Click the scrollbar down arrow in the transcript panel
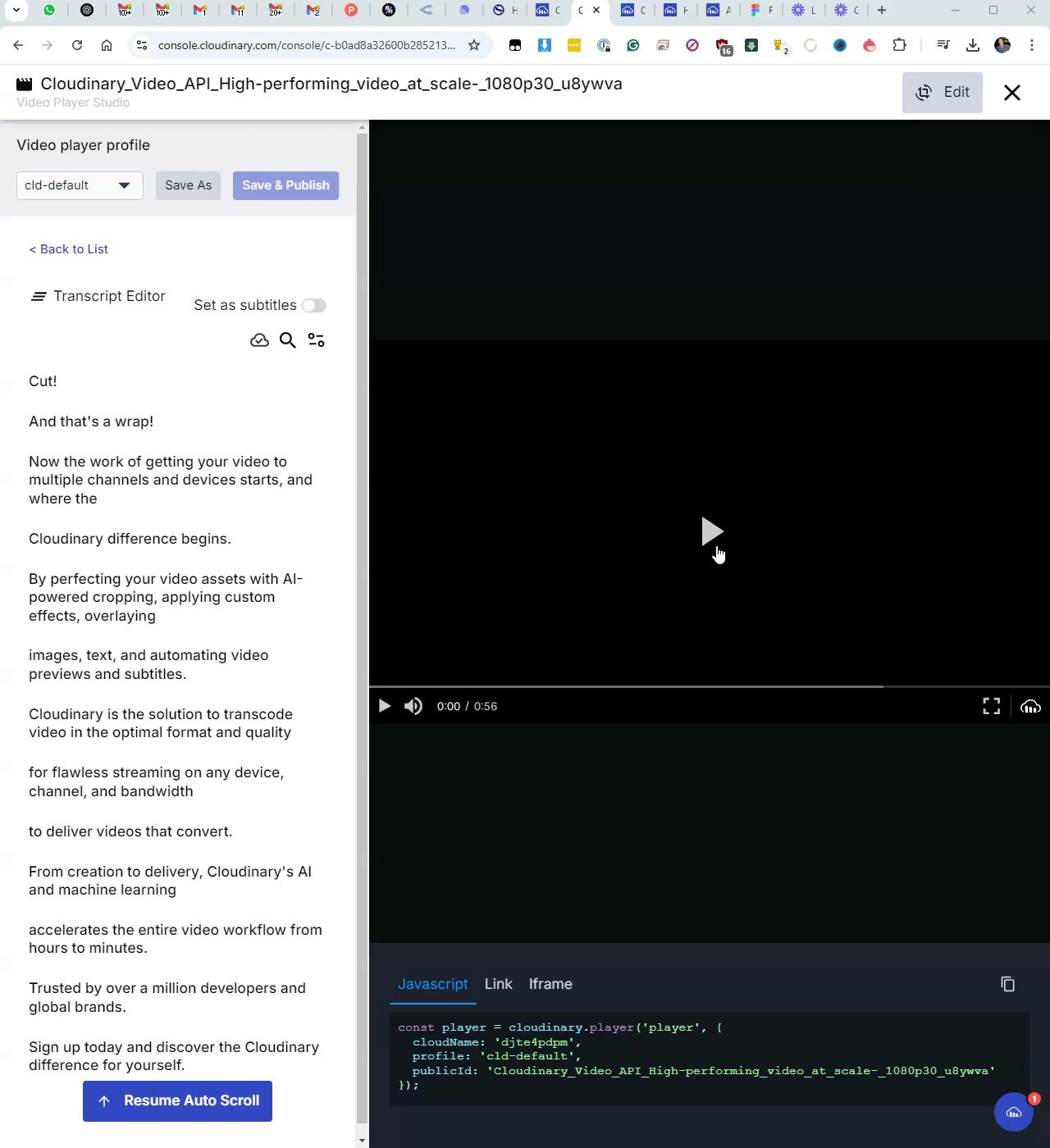Viewport: 1050px width, 1148px height. [x=363, y=1141]
